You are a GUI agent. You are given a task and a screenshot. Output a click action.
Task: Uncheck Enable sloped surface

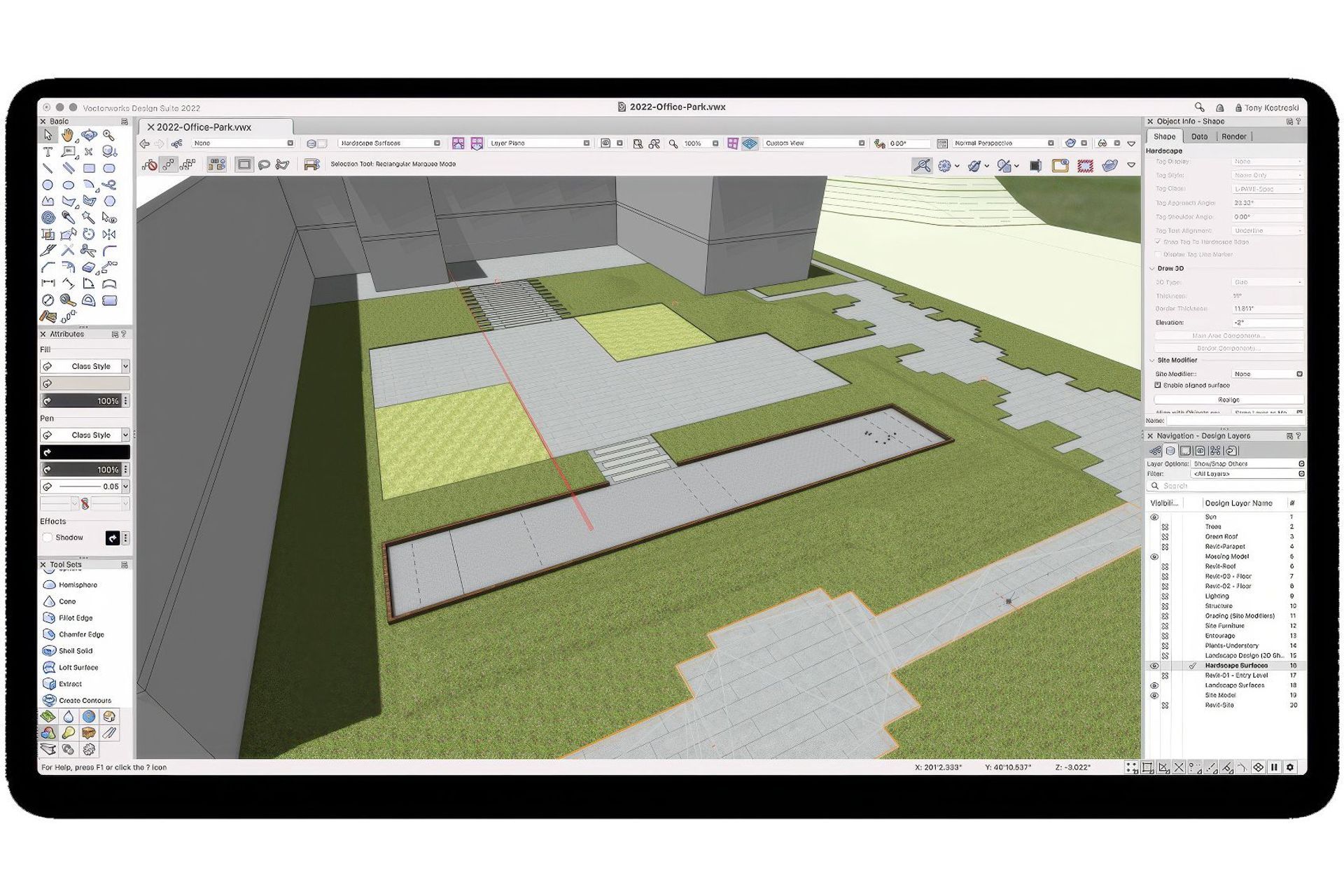(x=1158, y=386)
